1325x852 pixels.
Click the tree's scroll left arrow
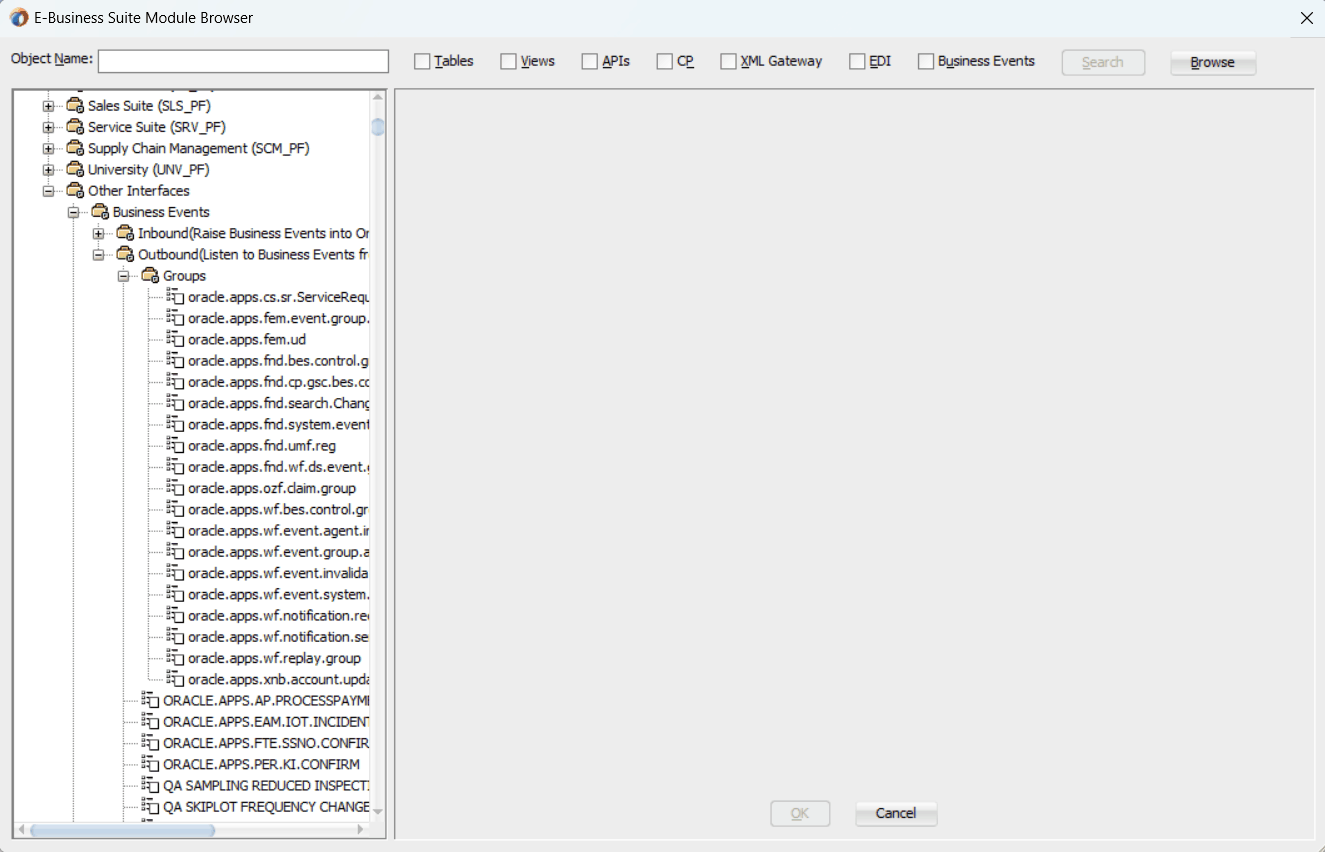(x=22, y=830)
